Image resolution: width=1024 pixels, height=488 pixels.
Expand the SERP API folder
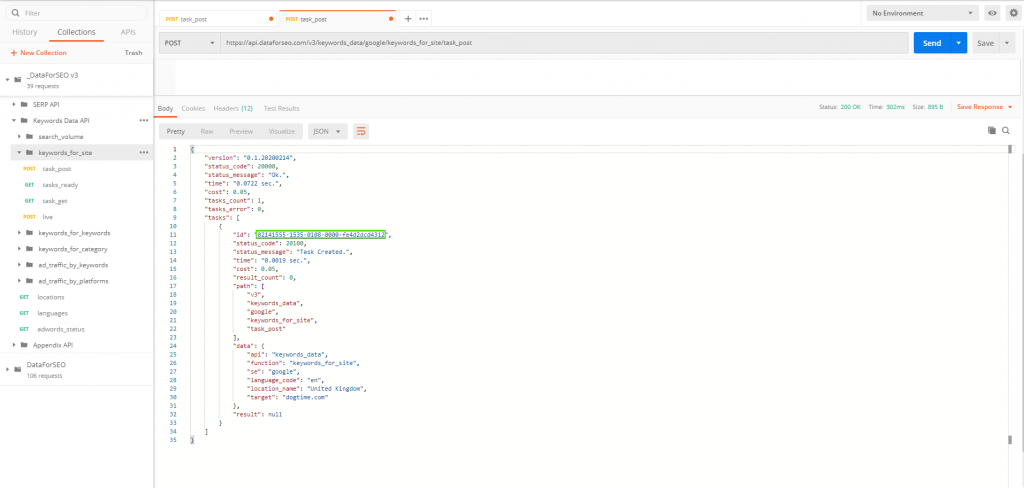click(14, 105)
